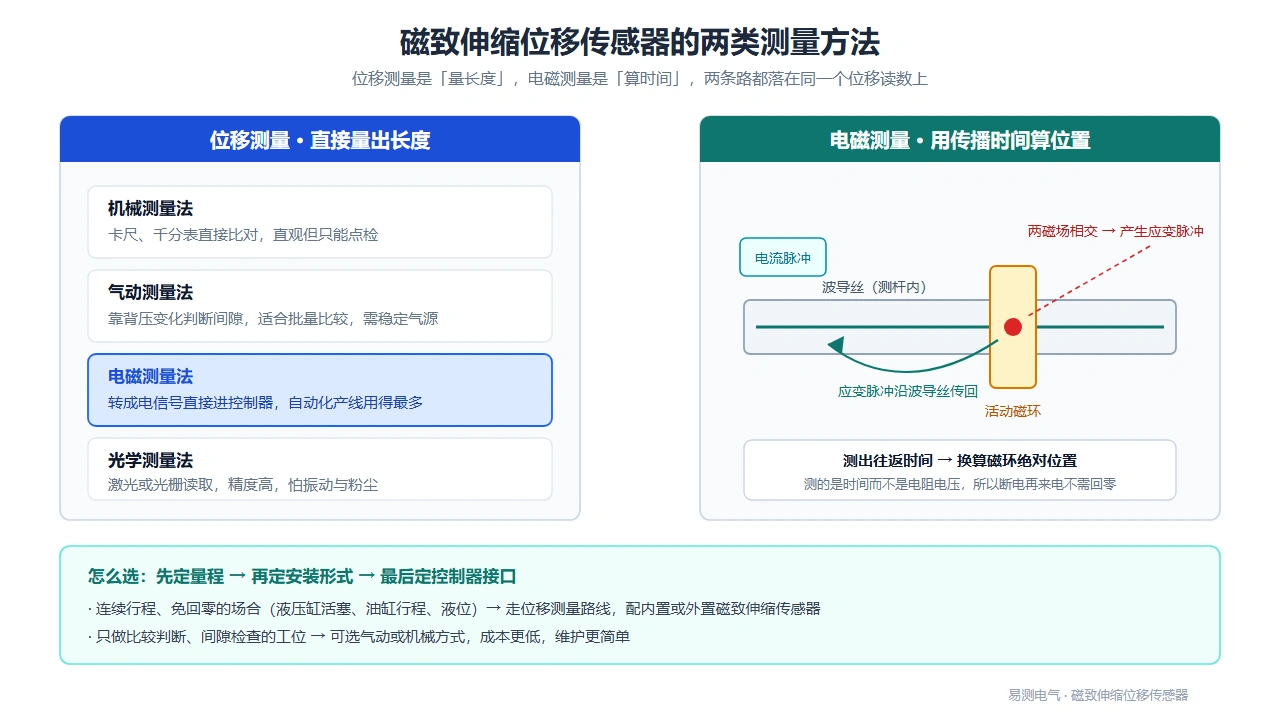Click the line "激光或光栅读取，精度高，怕振动与粉尘"

(243, 486)
